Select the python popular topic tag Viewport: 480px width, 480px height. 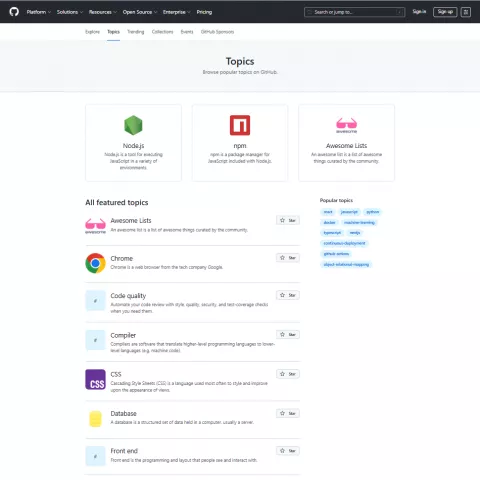[373, 212]
